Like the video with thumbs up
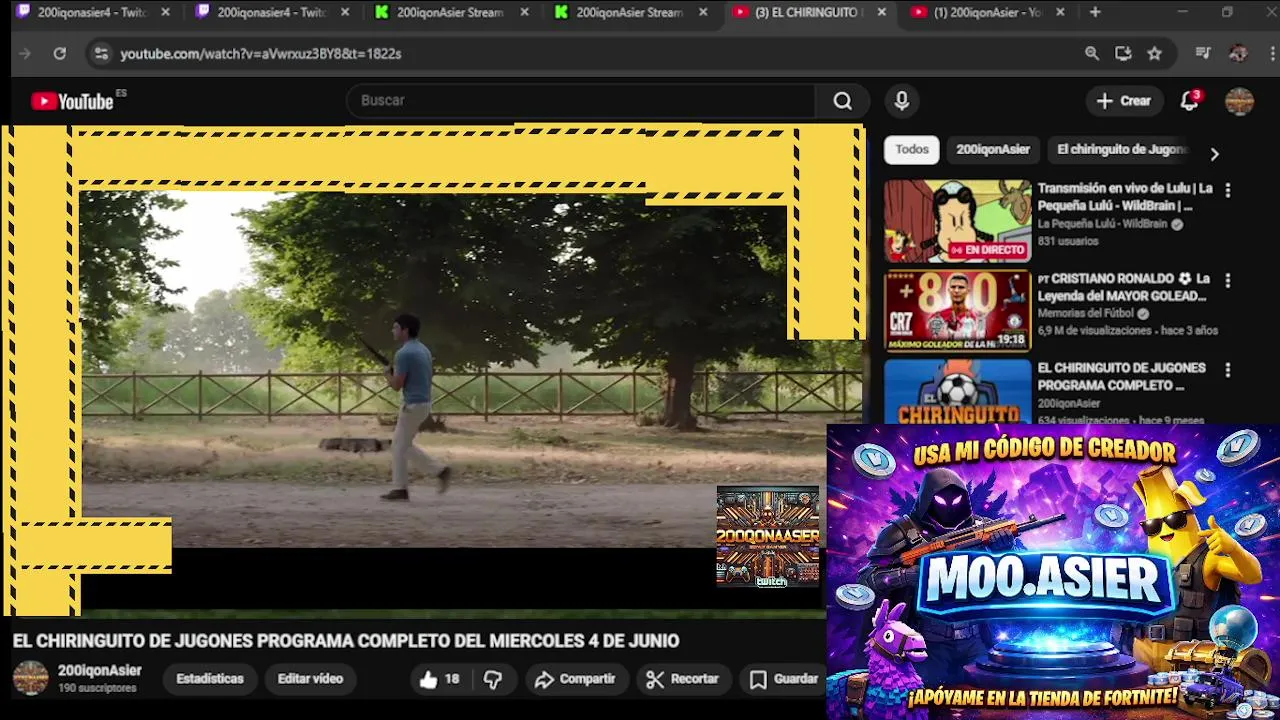 pos(439,680)
